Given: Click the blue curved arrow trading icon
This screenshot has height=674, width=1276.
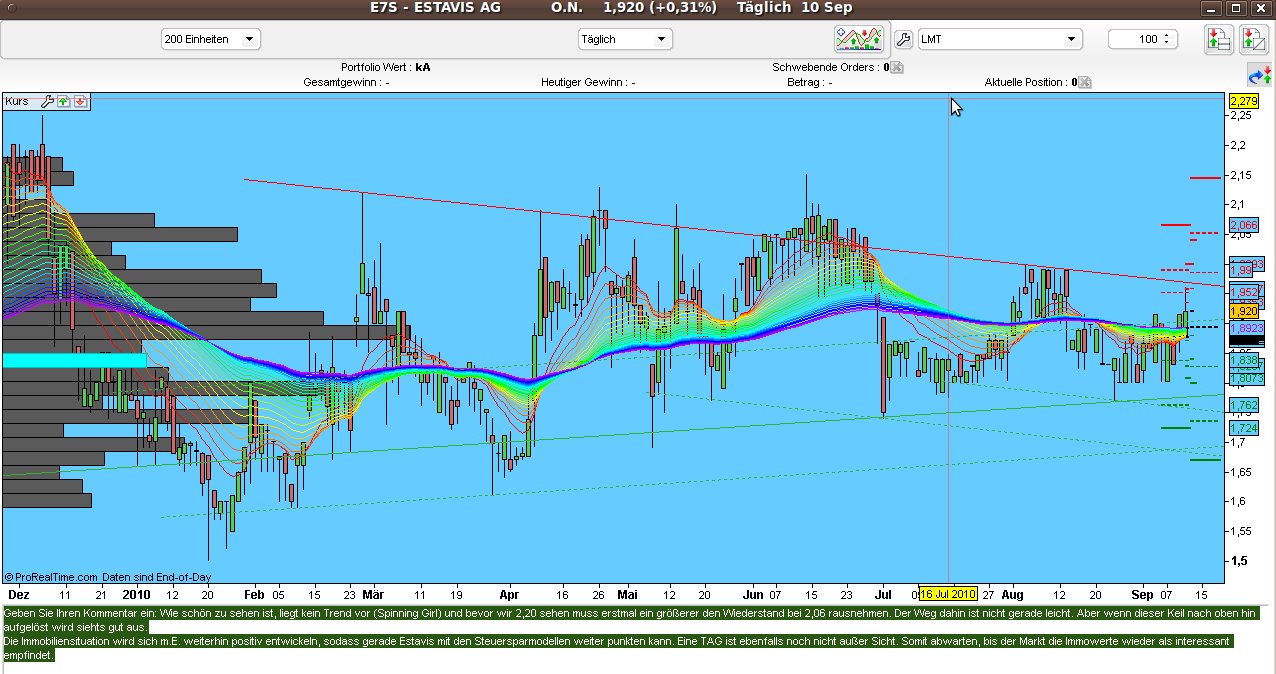Looking at the screenshot, I should coord(1258,75).
